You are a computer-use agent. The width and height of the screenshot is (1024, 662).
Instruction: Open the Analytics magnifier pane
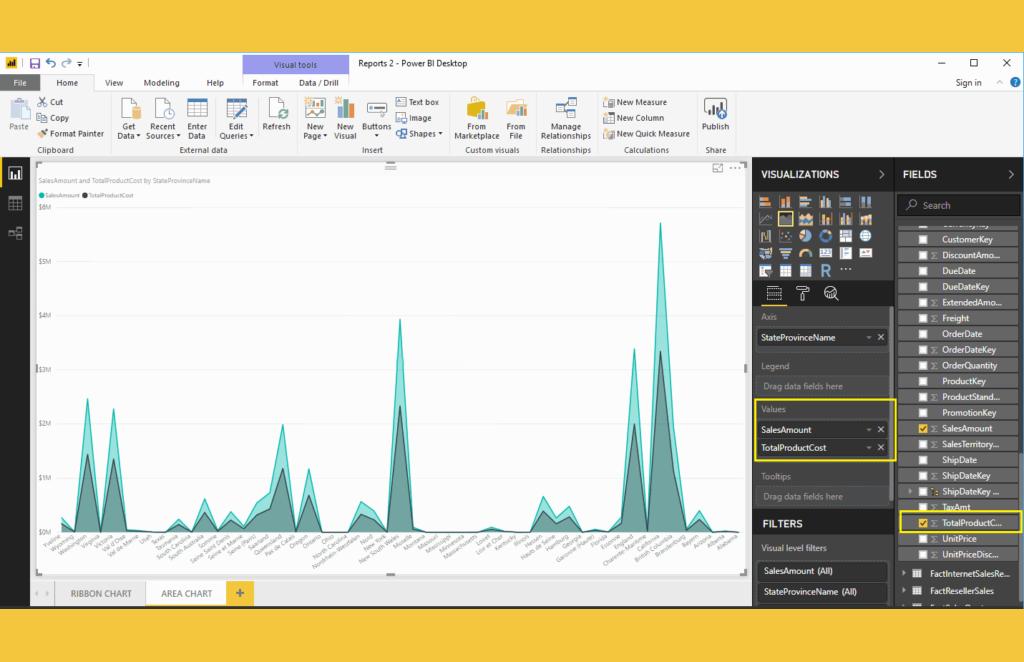[x=830, y=293]
